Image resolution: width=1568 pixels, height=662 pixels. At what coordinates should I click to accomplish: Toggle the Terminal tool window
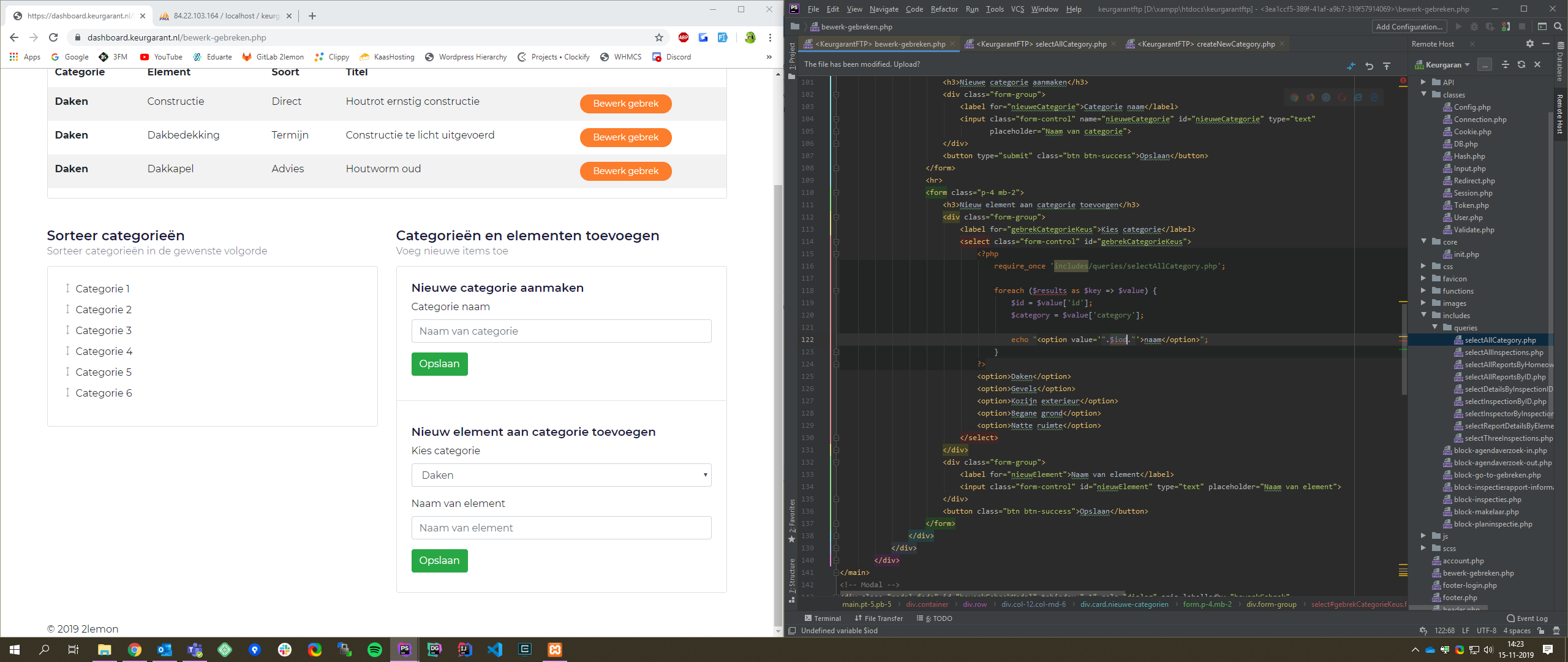pos(823,618)
